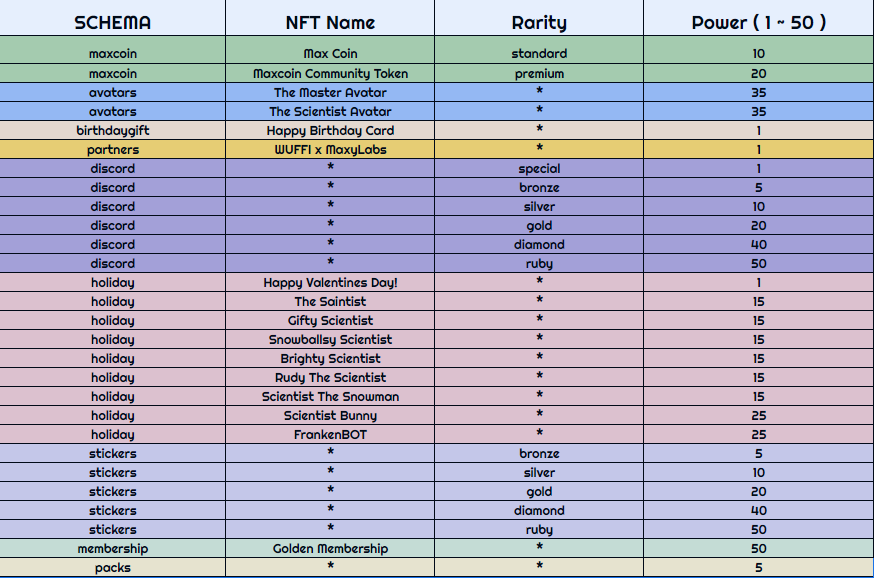The width and height of the screenshot is (874, 578).
Task: Click The Scientist Avatar cell
Action: 330,111
